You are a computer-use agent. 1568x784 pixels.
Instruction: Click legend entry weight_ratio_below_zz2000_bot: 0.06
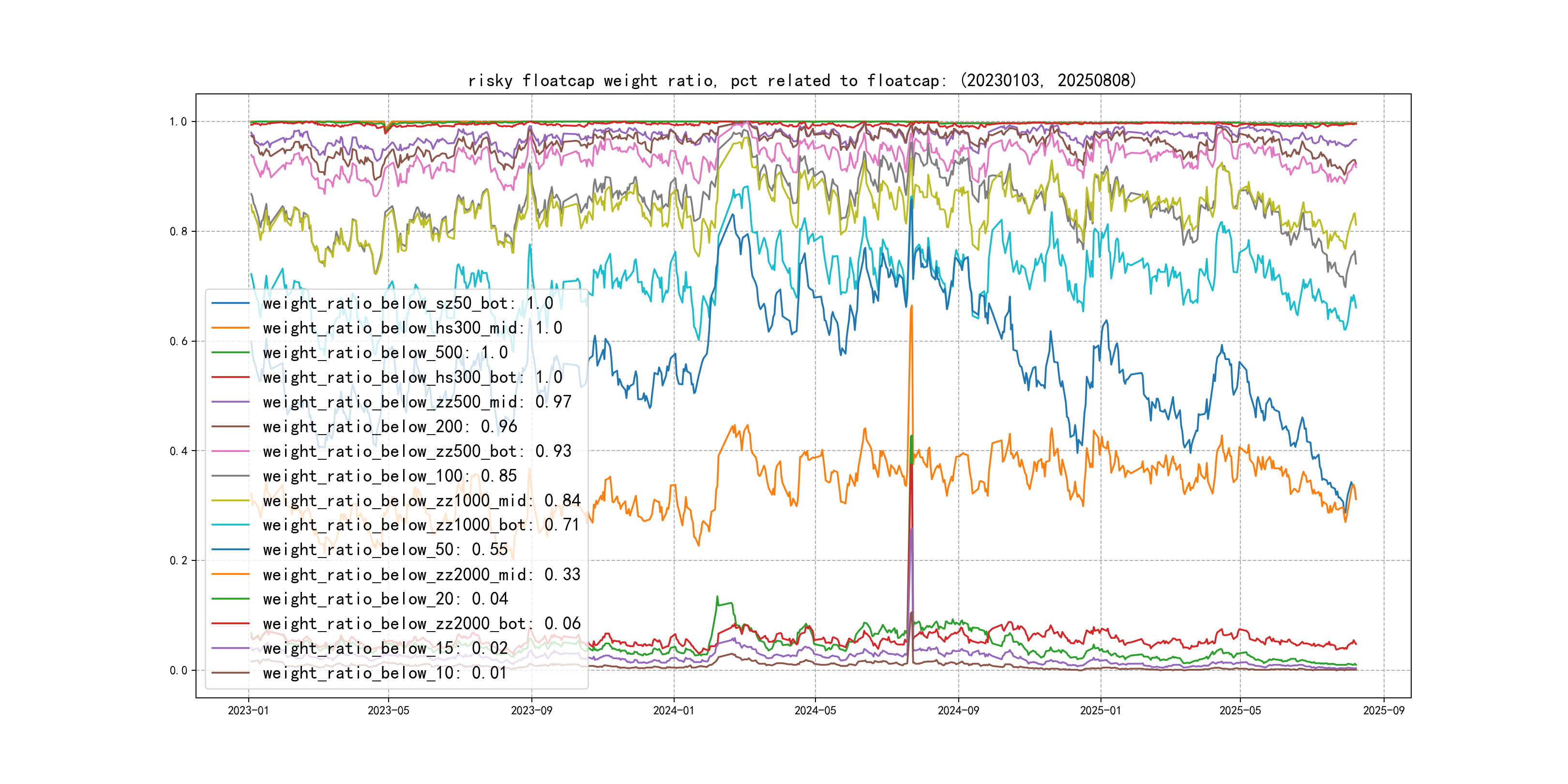(x=421, y=623)
